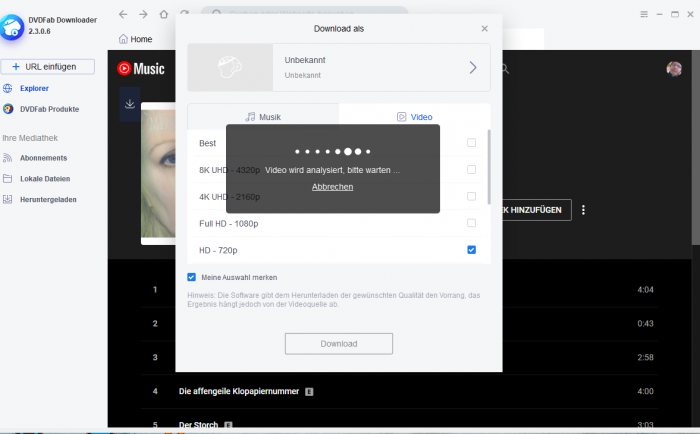
Task: Open Lokale Dateien in the sidebar
Action: pos(45,179)
